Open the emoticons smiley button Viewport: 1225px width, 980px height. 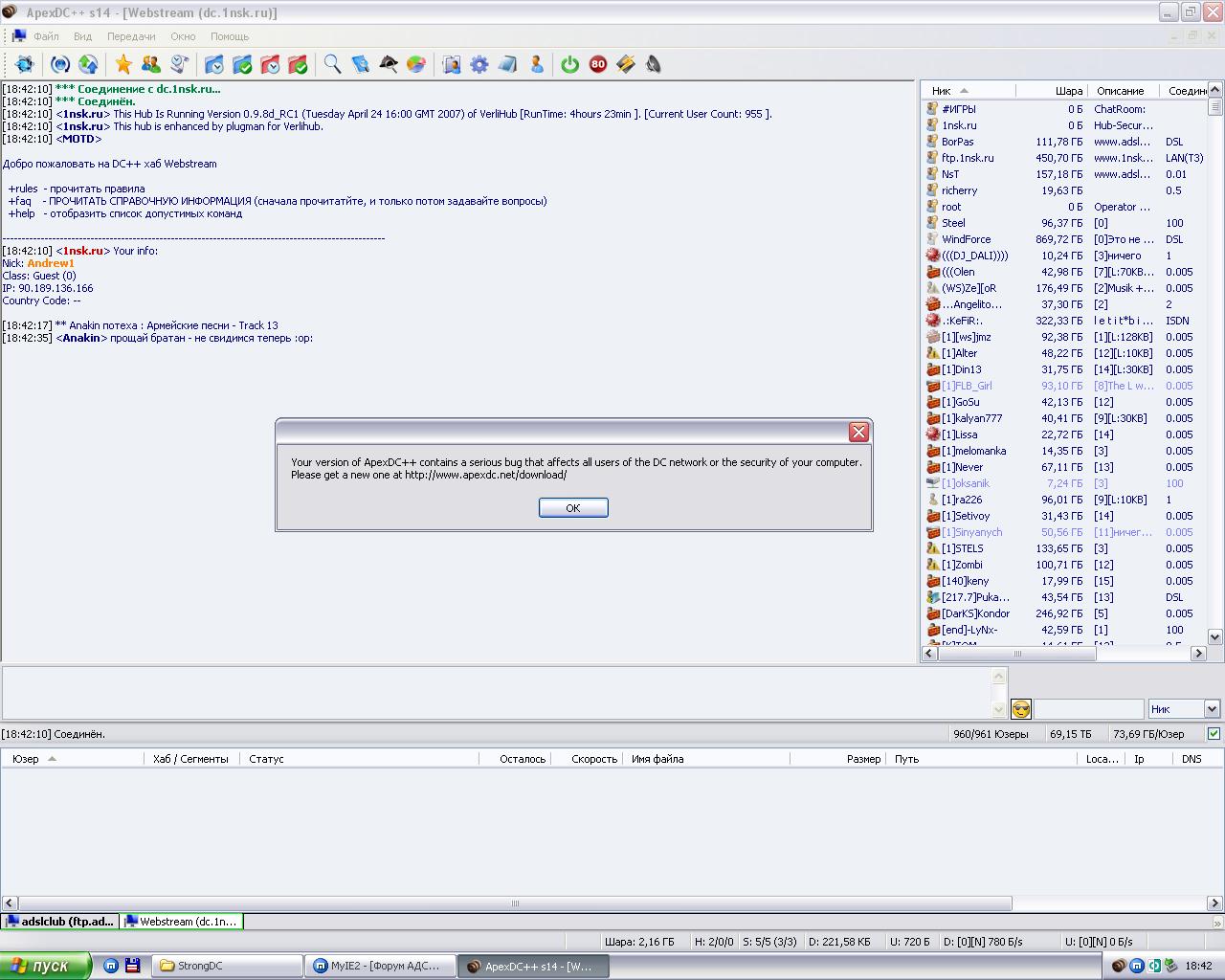click(x=1021, y=709)
